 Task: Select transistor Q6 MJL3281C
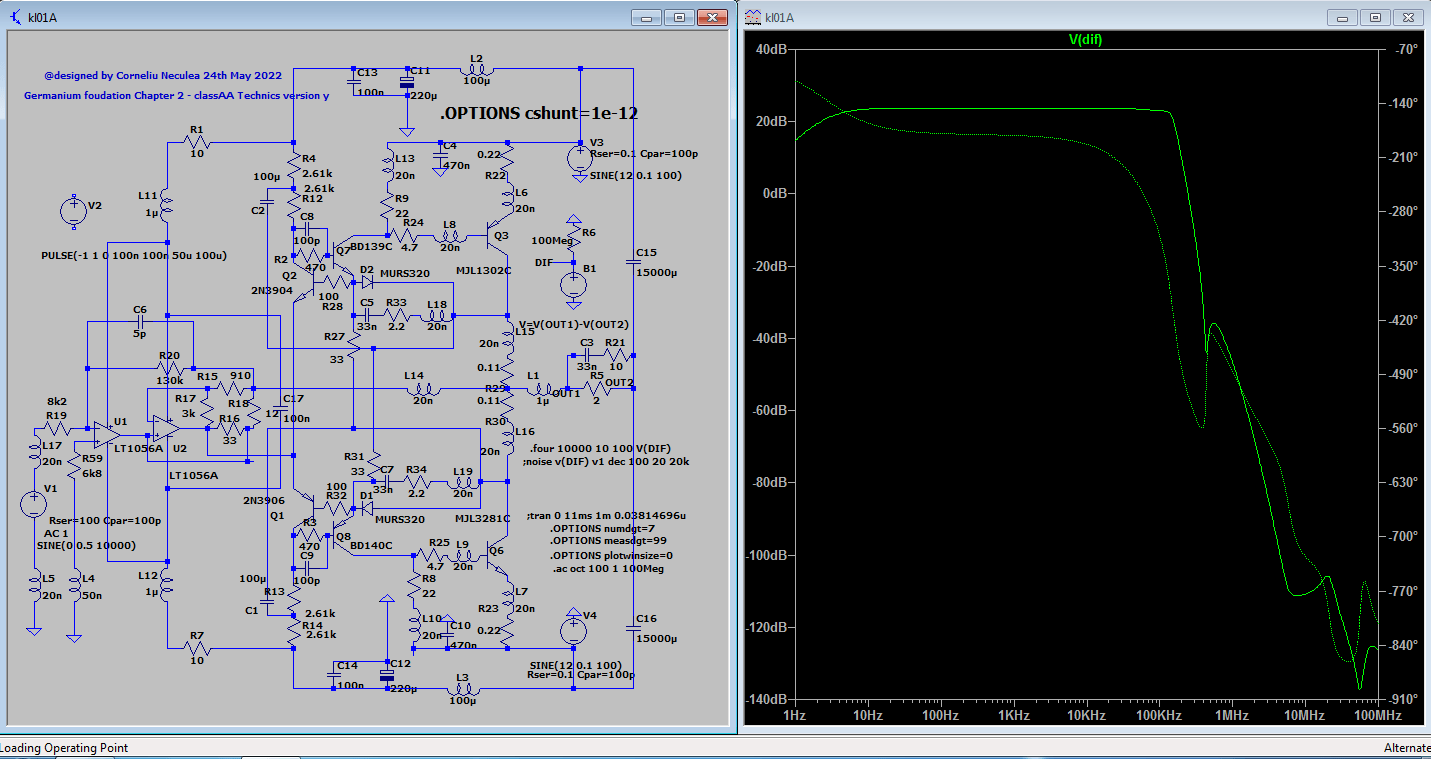(498, 554)
